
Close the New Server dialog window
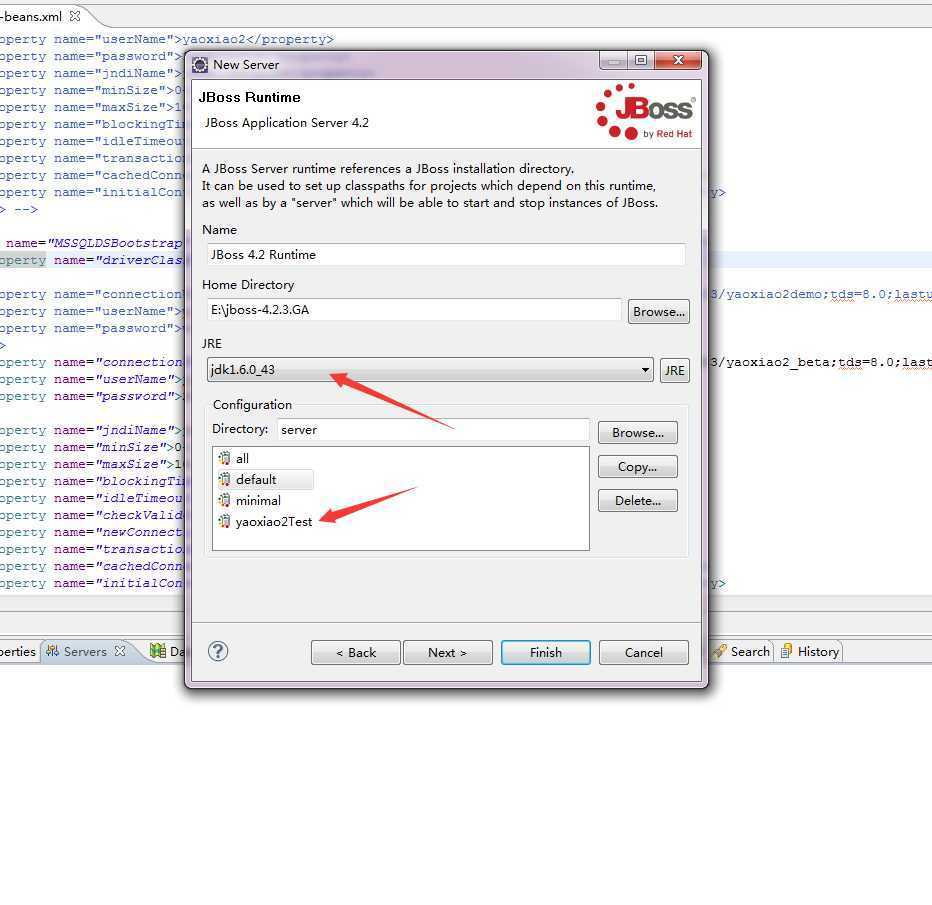pyautogui.click(x=678, y=60)
